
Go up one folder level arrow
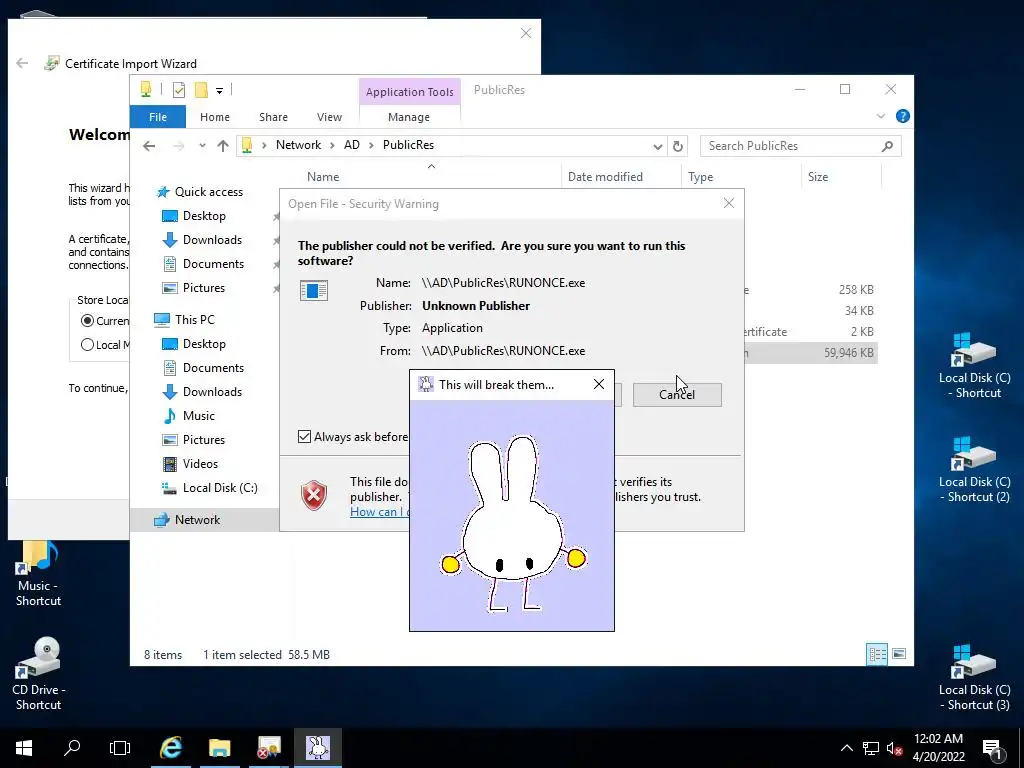point(223,146)
